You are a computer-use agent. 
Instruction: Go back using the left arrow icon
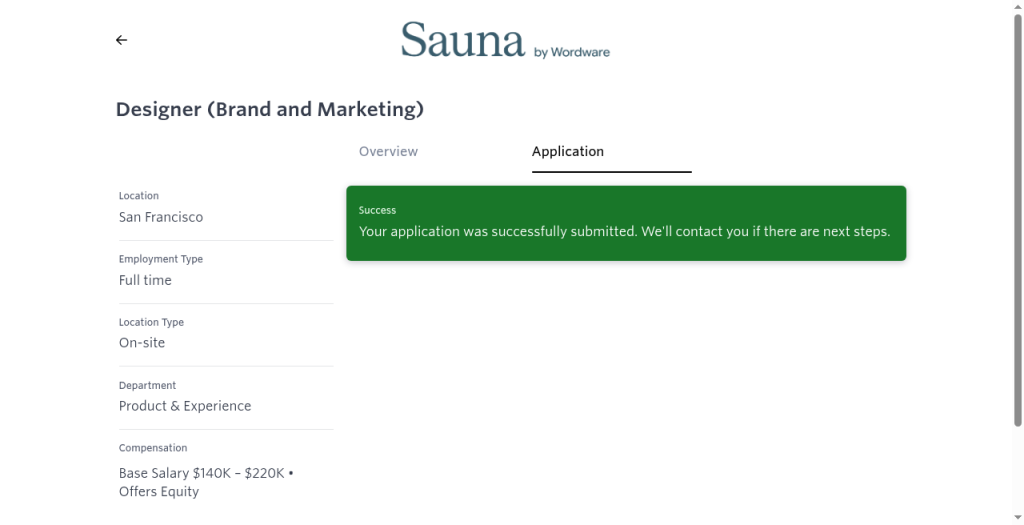121,40
